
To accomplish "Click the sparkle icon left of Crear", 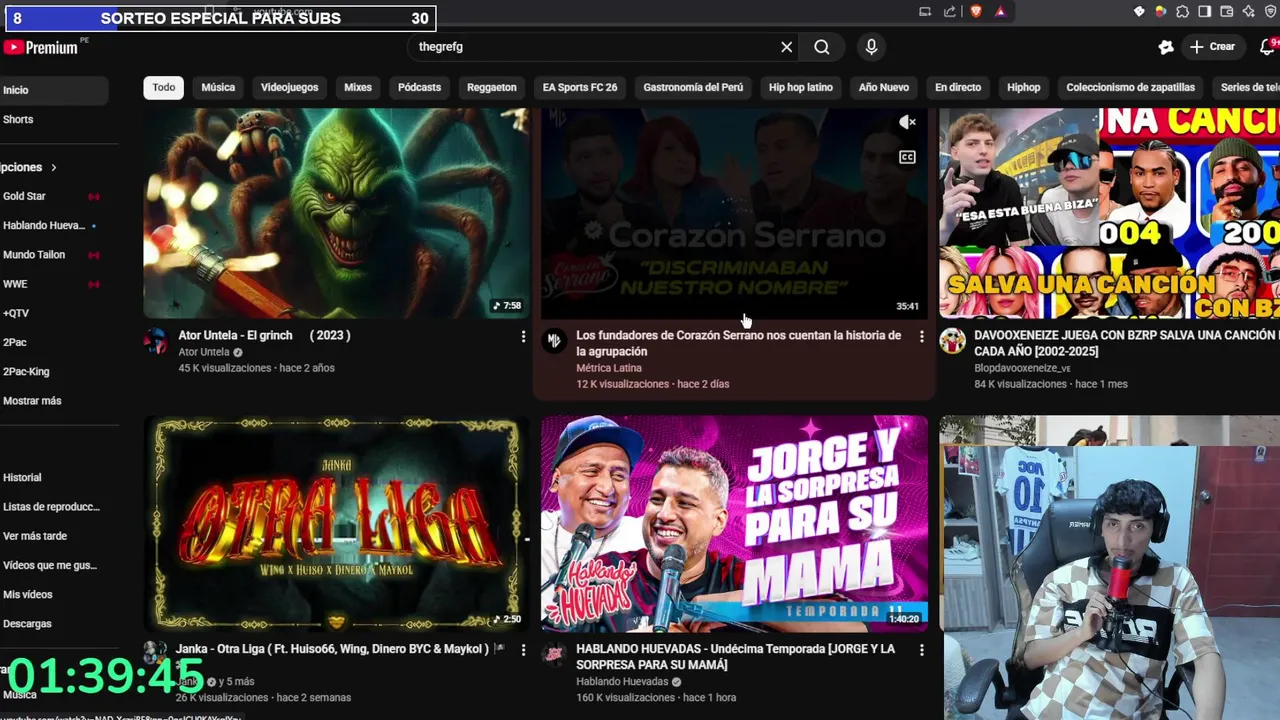I will [x=1166, y=47].
